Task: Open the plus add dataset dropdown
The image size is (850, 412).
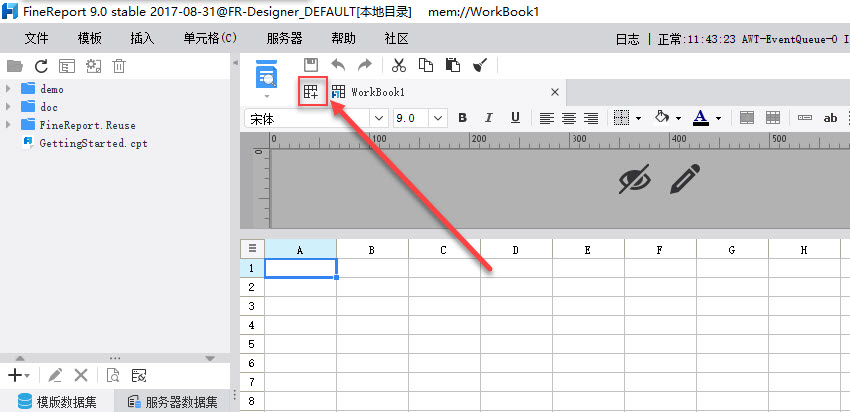Action: [x=18, y=375]
